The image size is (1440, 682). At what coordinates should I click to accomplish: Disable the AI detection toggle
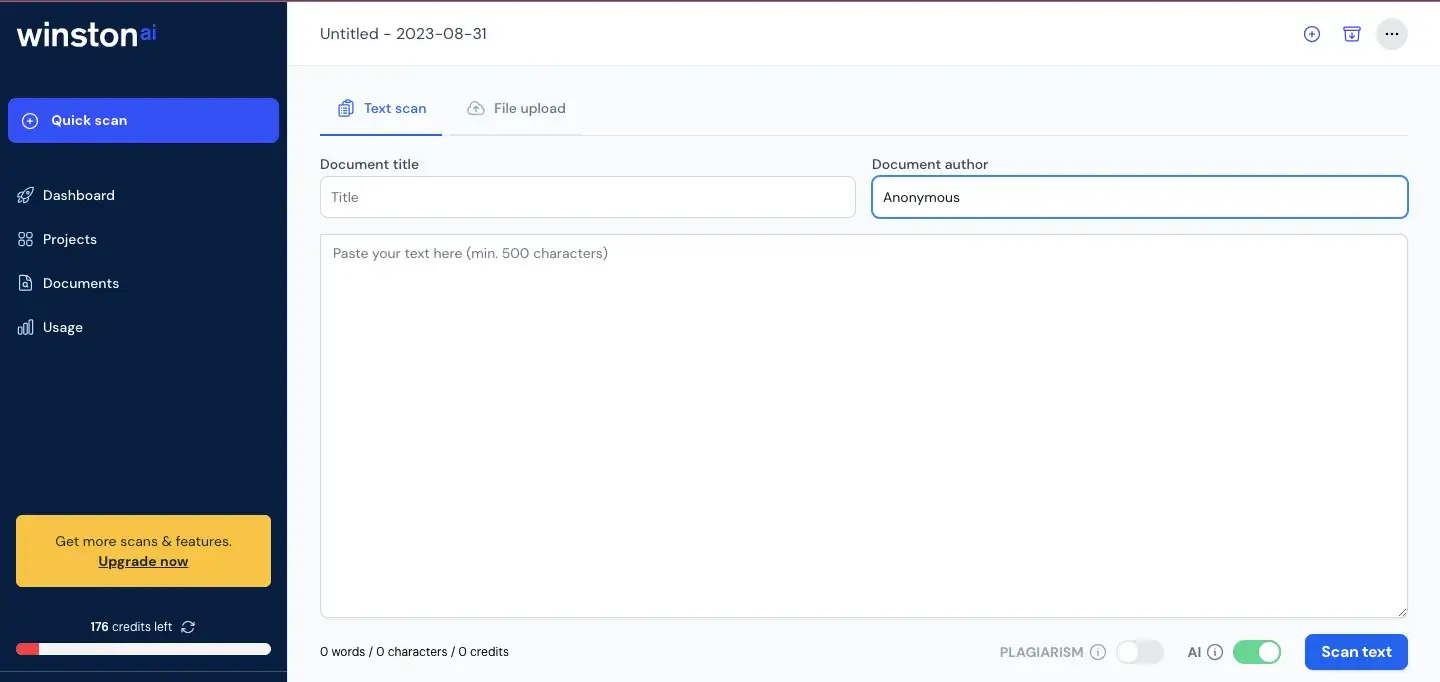tap(1257, 652)
